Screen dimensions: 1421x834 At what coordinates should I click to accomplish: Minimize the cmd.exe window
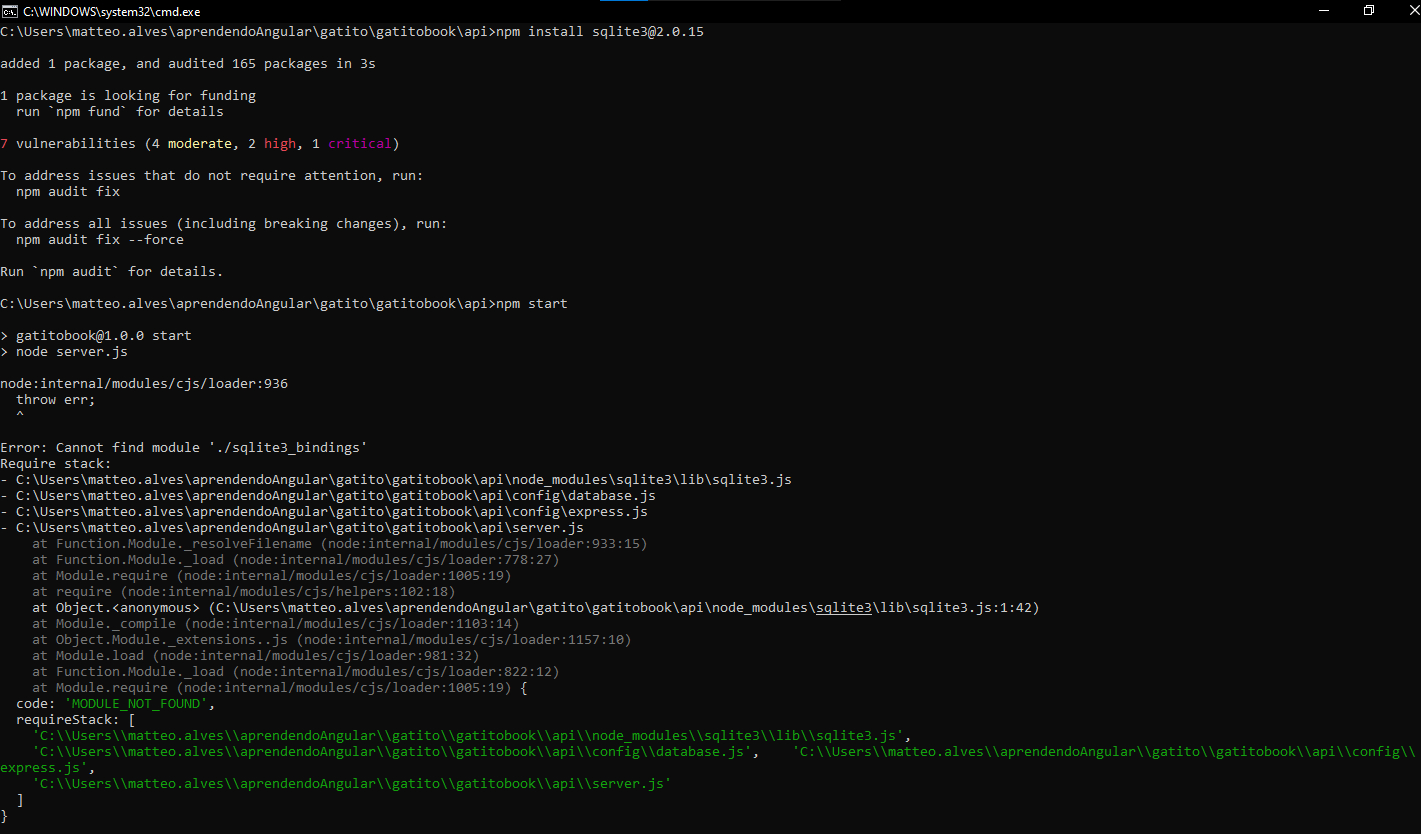click(x=1323, y=10)
